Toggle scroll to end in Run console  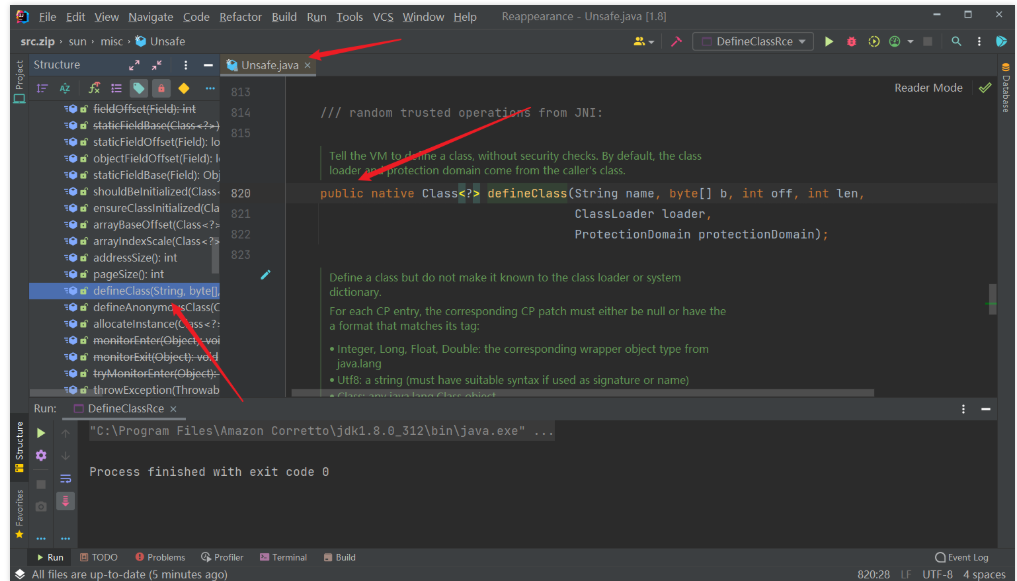pos(66,501)
